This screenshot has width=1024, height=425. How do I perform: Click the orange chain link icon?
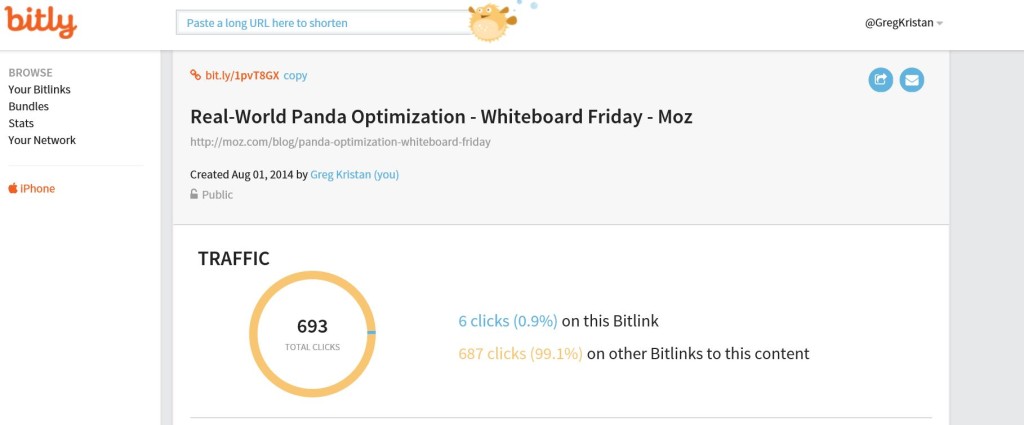click(195, 75)
